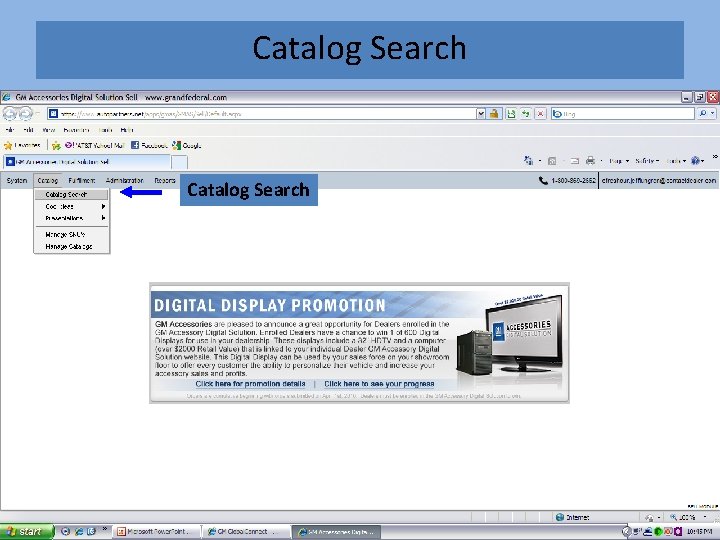Switch to GM GlobalConnect taskbar button
This screenshot has height=540, width=720.
point(247,532)
